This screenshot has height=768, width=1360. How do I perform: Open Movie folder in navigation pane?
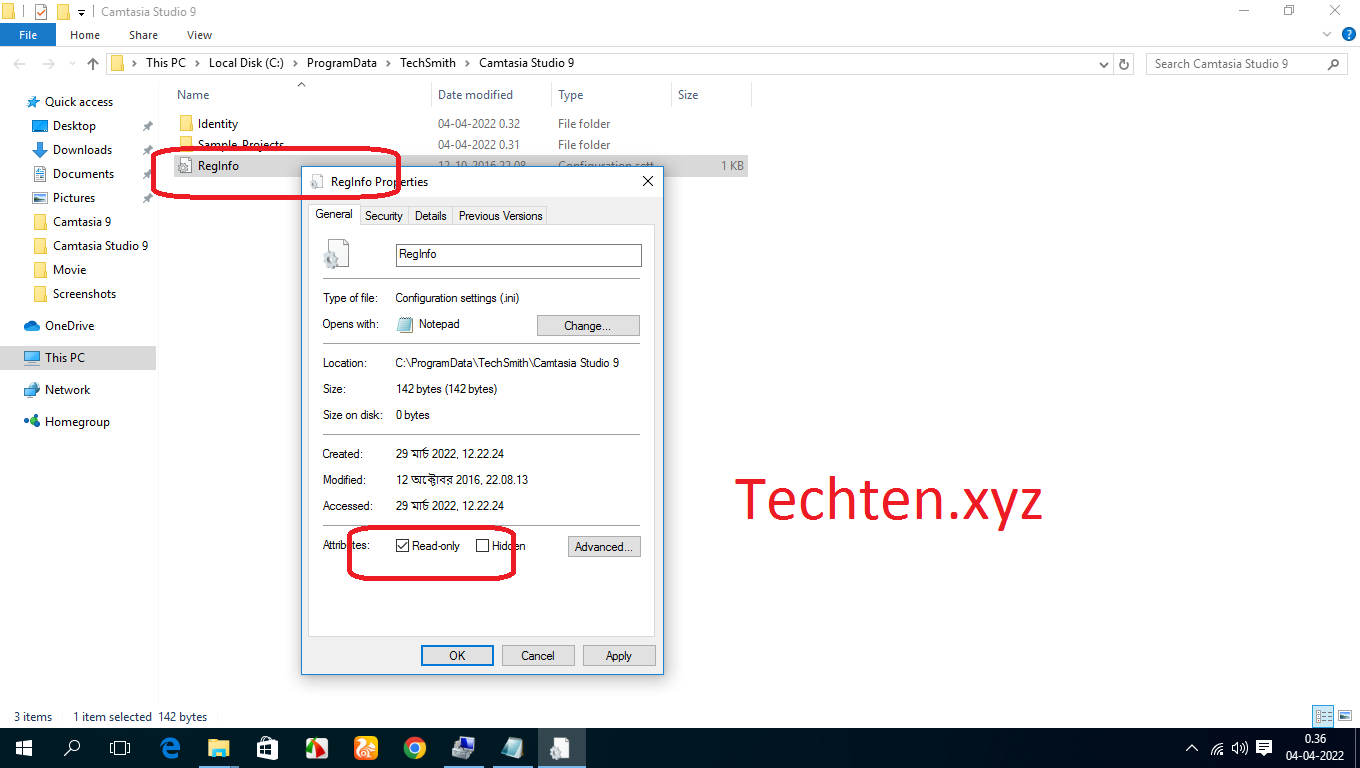click(x=70, y=270)
